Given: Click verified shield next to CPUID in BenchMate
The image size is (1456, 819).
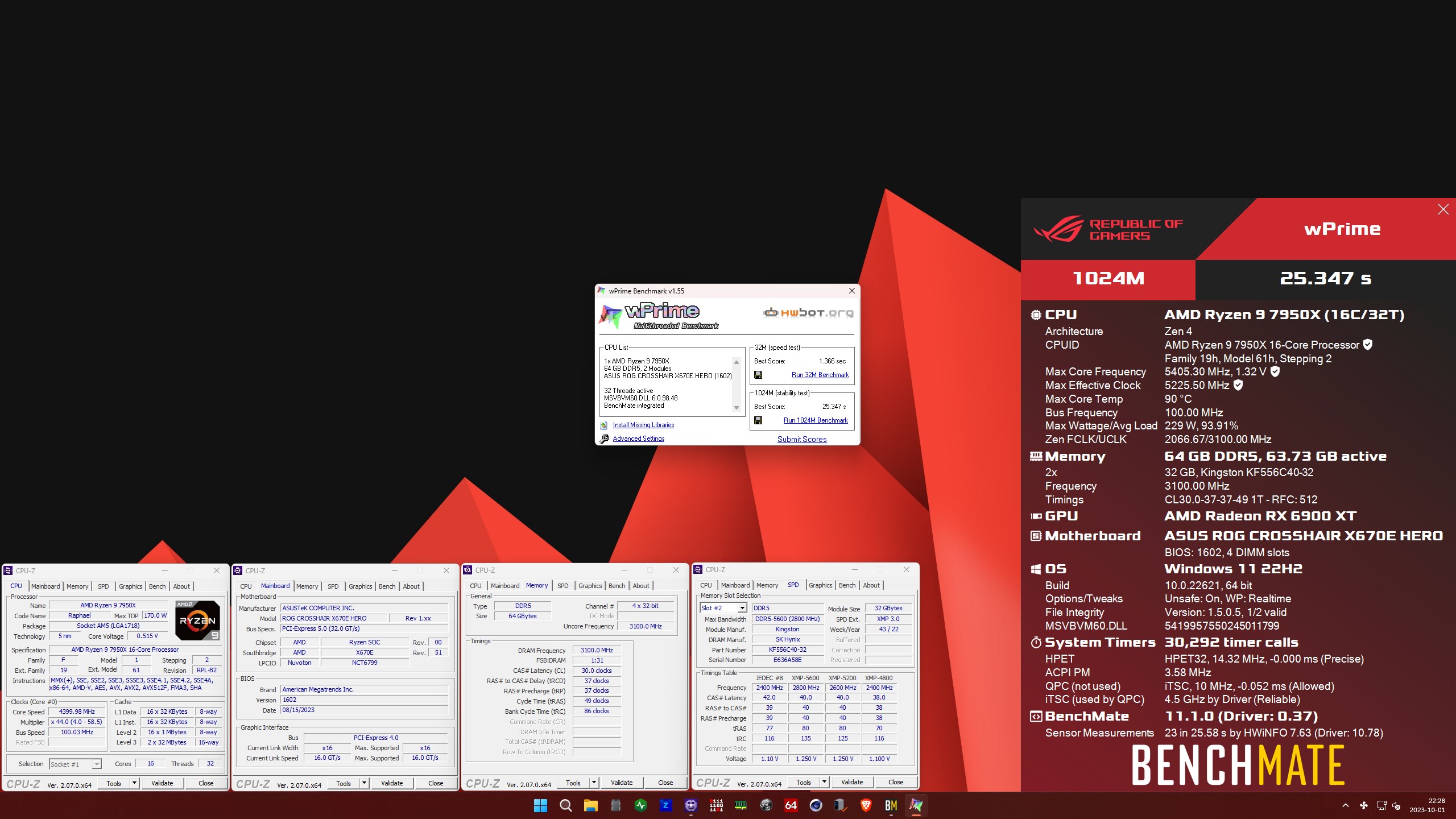Looking at the screenshot, I should (1368, 345).
